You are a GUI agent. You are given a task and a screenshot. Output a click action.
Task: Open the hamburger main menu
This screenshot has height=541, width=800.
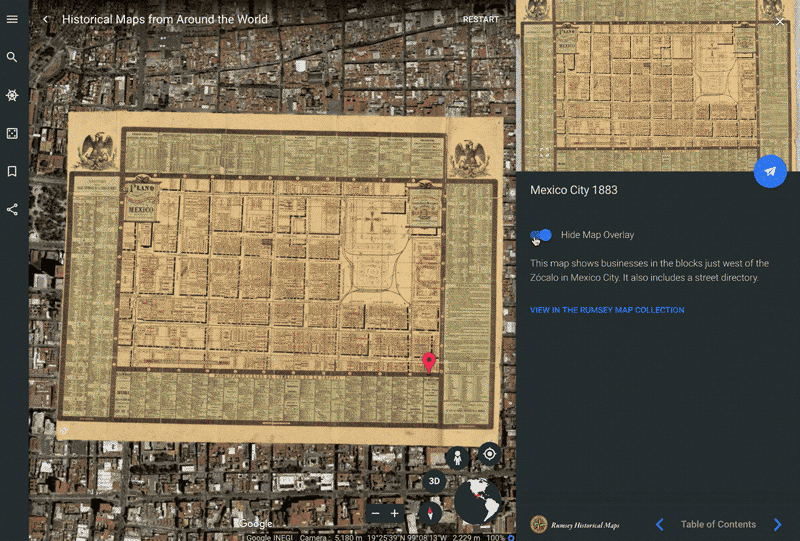[x=12, y=19]
